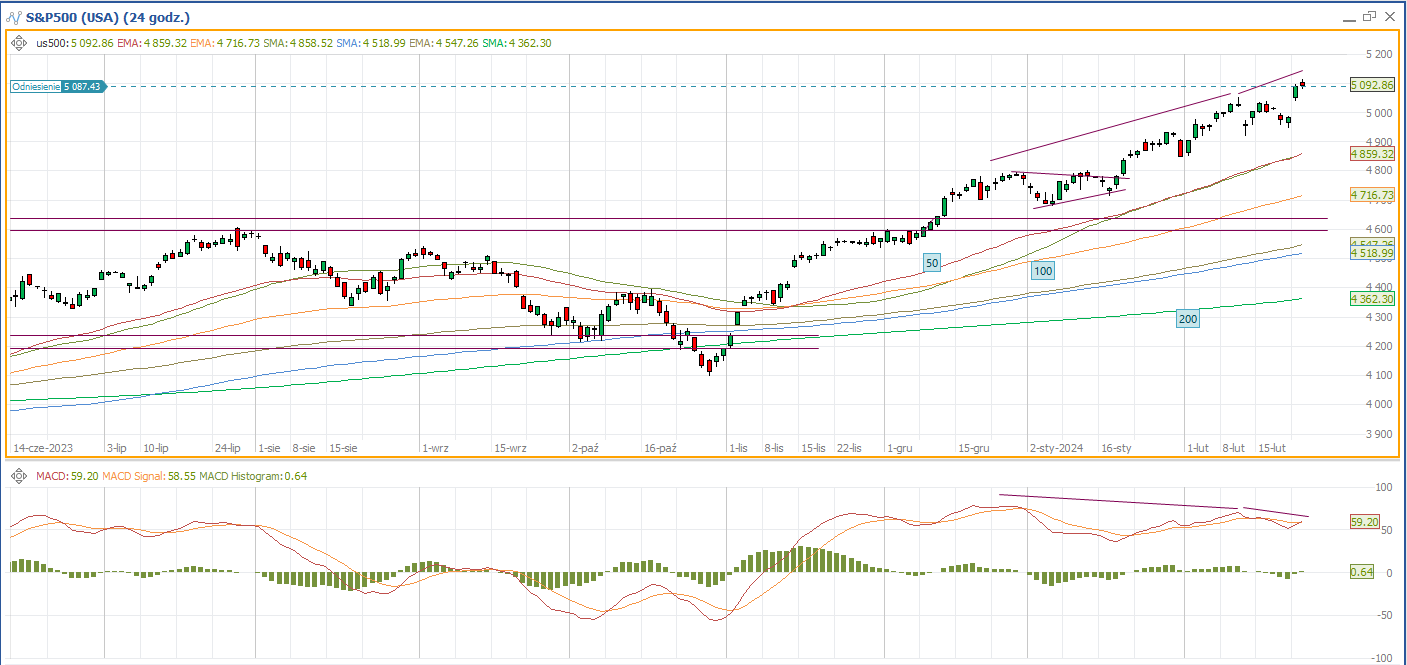
Task: Select the orange EMA 4 716.73 legend entry
Action: 227,43
